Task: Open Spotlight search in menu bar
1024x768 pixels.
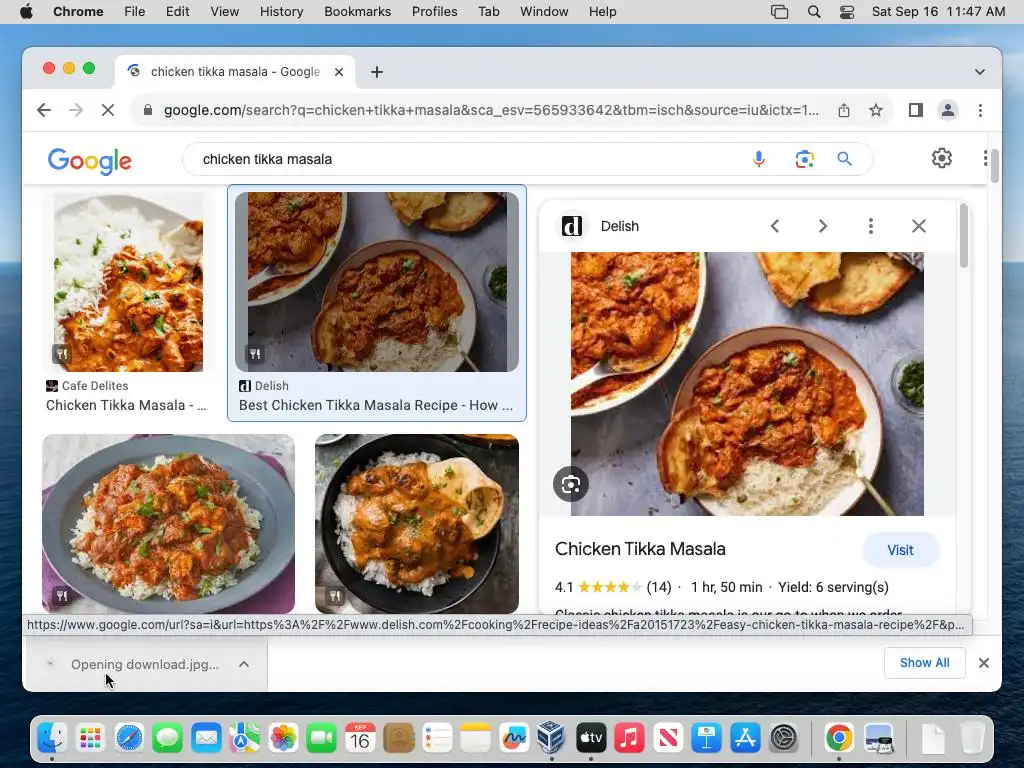Action: click(814, 12)
